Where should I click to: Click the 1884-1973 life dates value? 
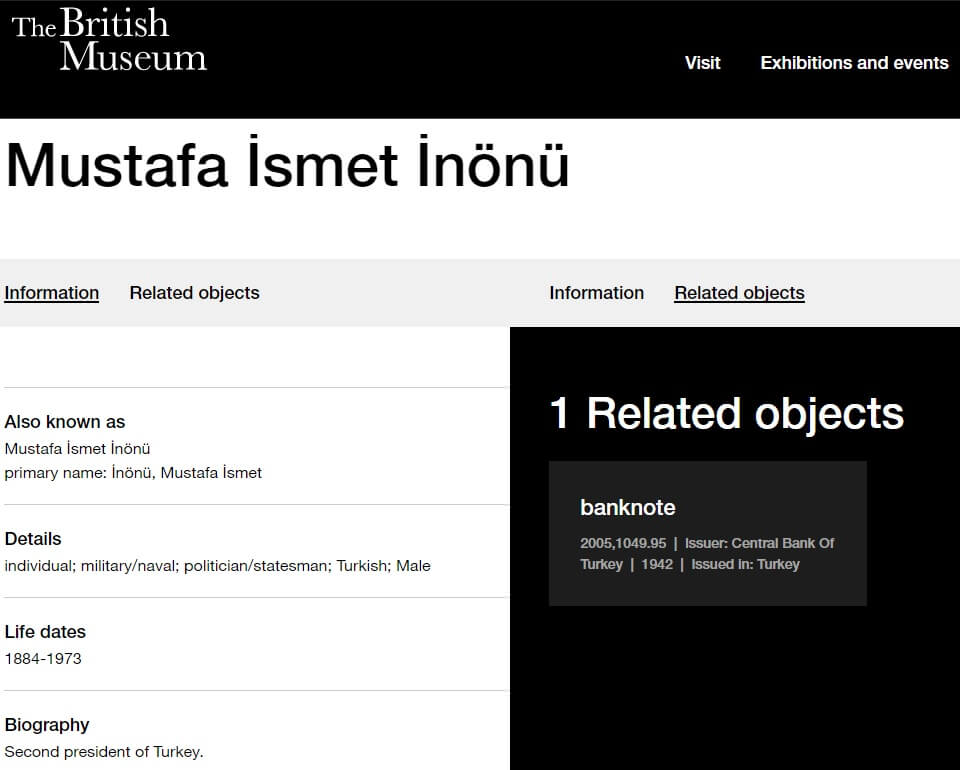coord(43,659)
